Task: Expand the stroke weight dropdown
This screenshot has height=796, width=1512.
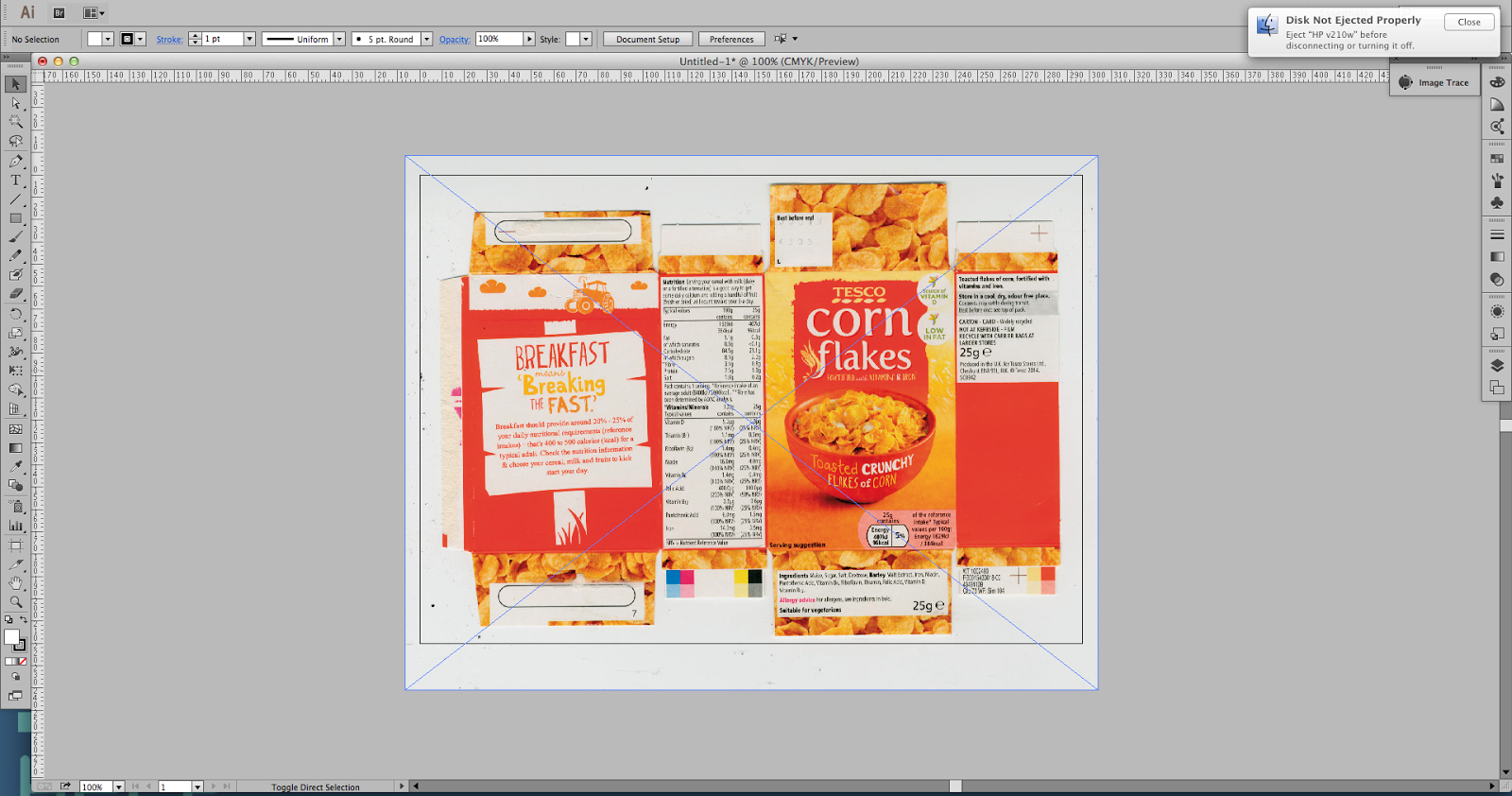Action: tap(249, 39)
